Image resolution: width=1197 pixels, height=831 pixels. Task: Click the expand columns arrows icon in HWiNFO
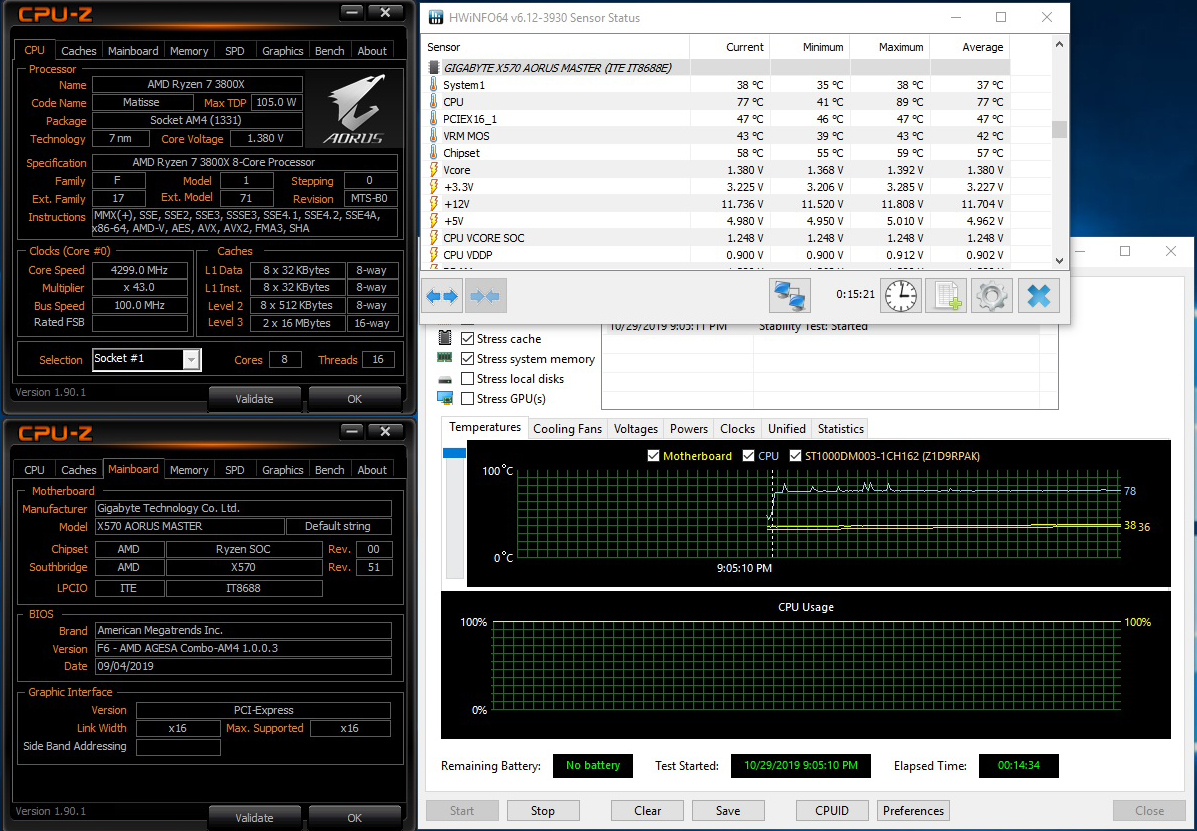pyautogui.click(x=442, y=296)
